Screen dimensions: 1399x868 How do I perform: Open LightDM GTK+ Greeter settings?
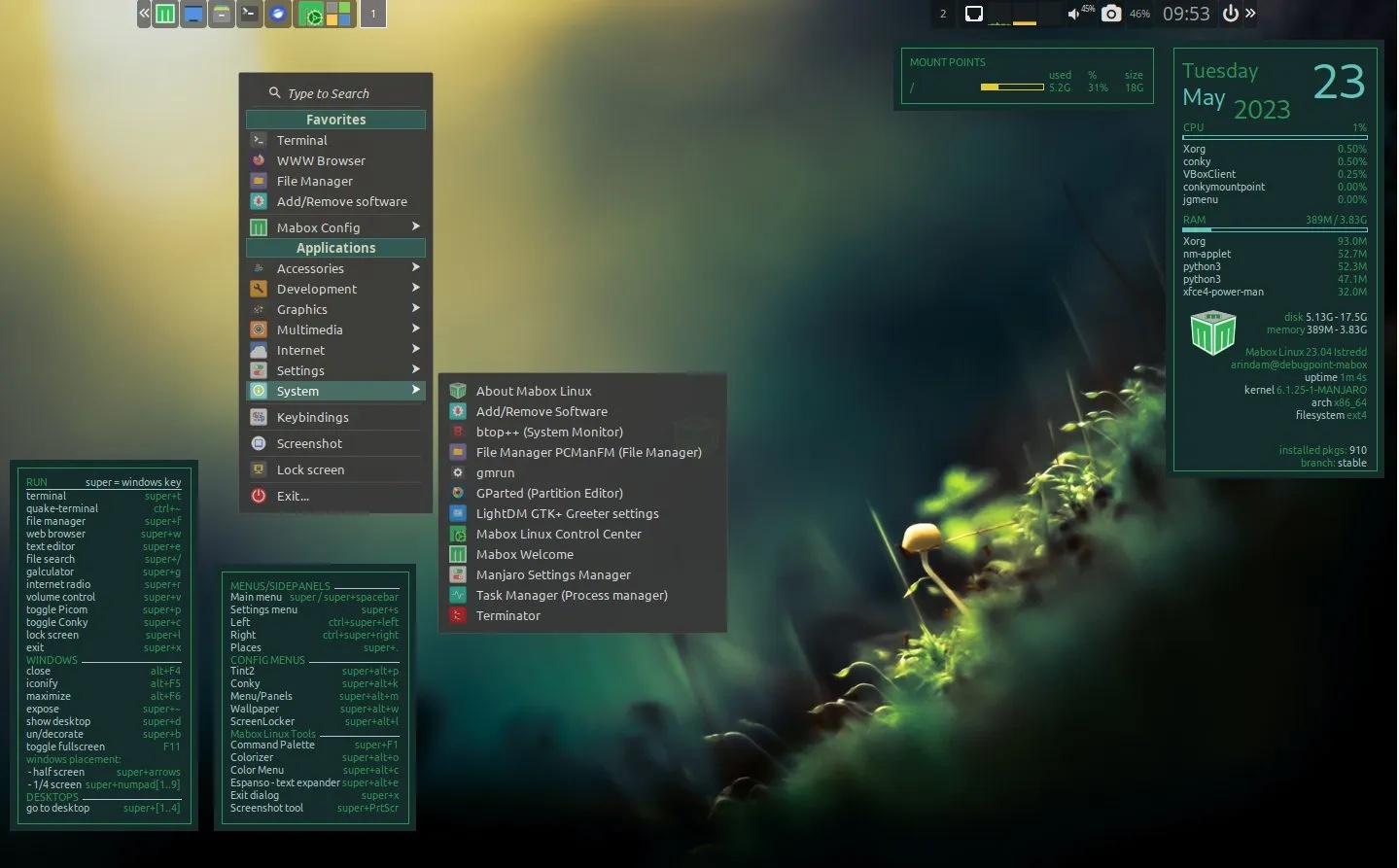(x=568, y=513)
